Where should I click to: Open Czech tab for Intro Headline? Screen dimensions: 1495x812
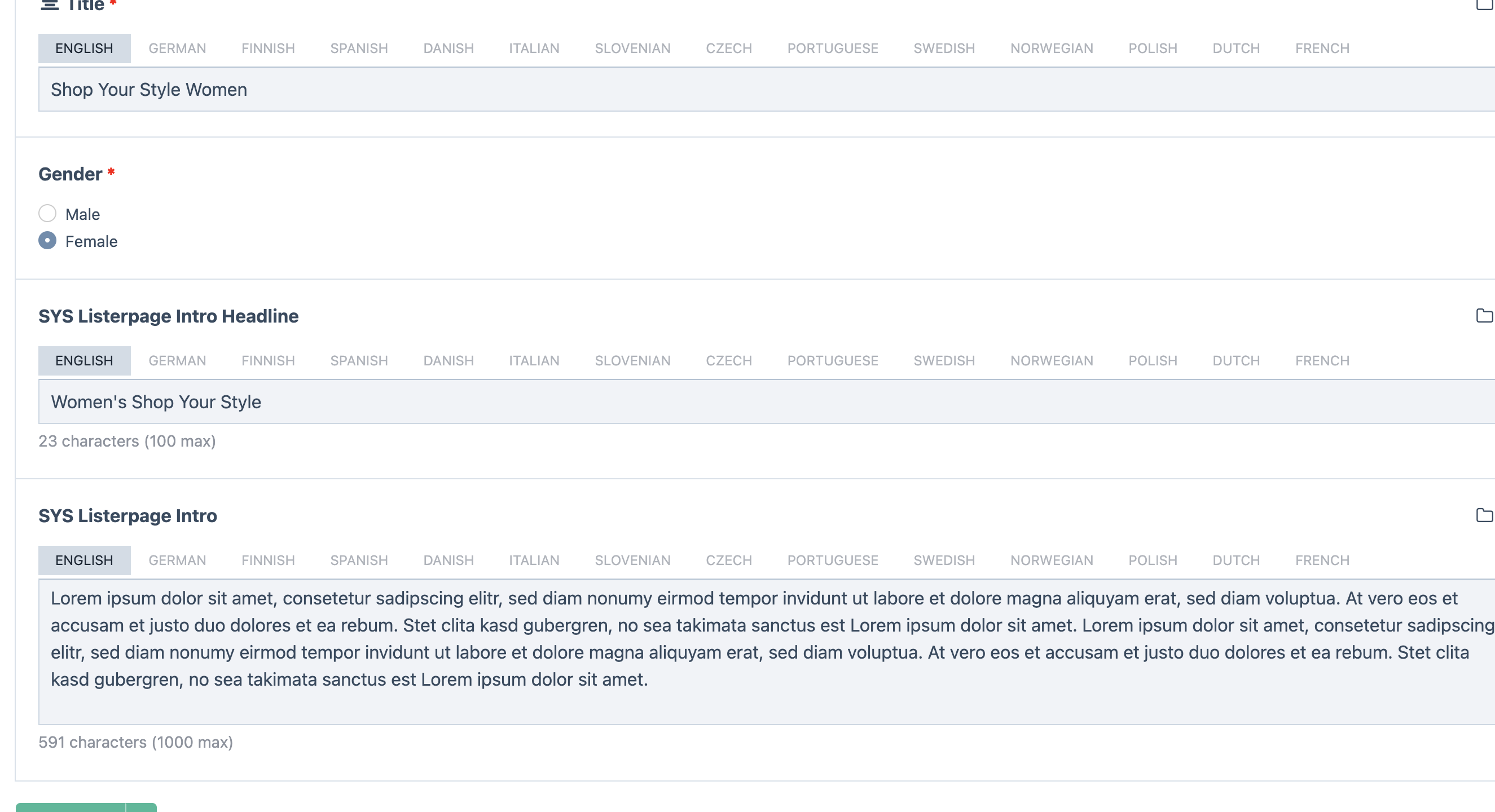[x=729, y=361]
